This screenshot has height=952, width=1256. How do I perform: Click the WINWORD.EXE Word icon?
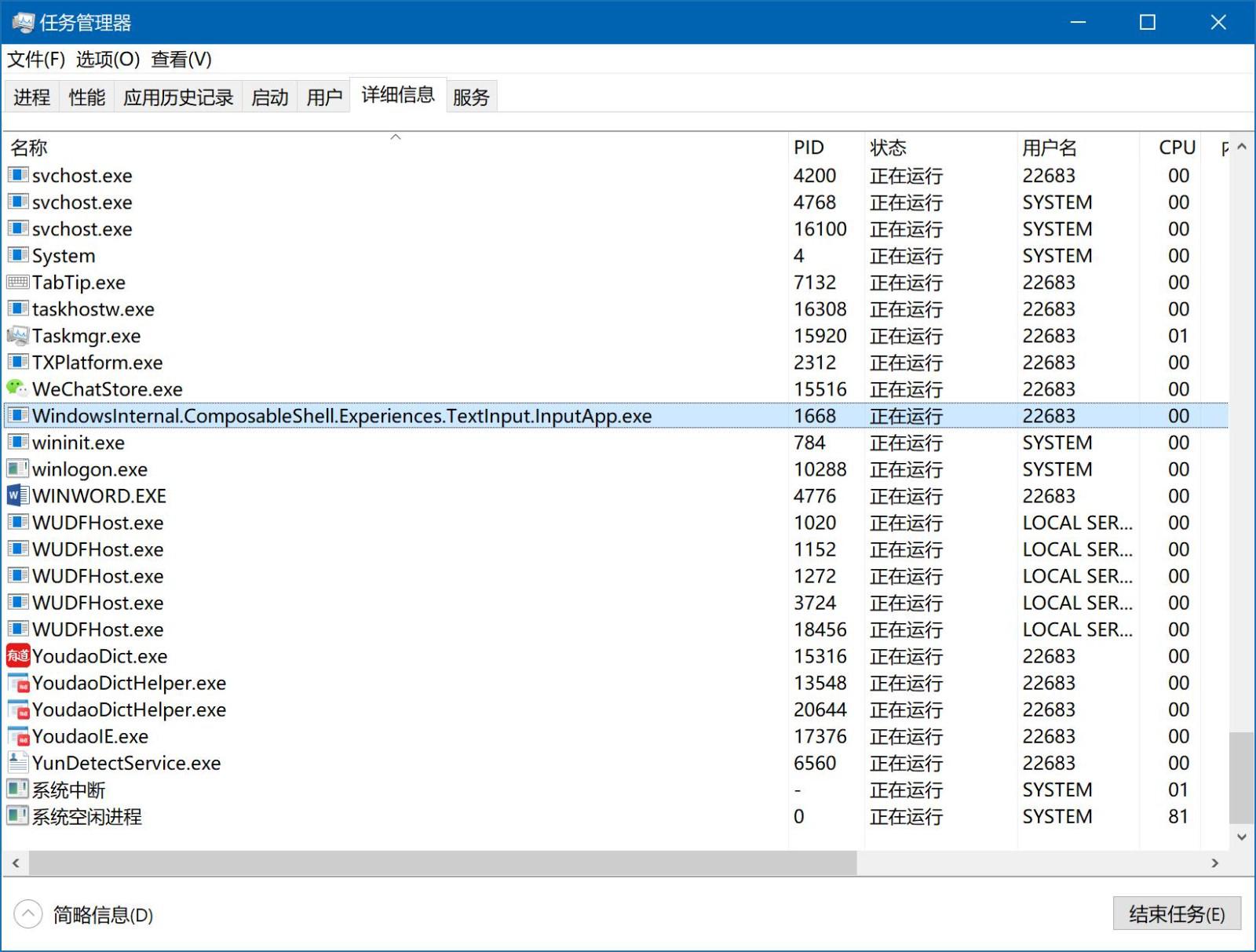click(x=17, y=496)
